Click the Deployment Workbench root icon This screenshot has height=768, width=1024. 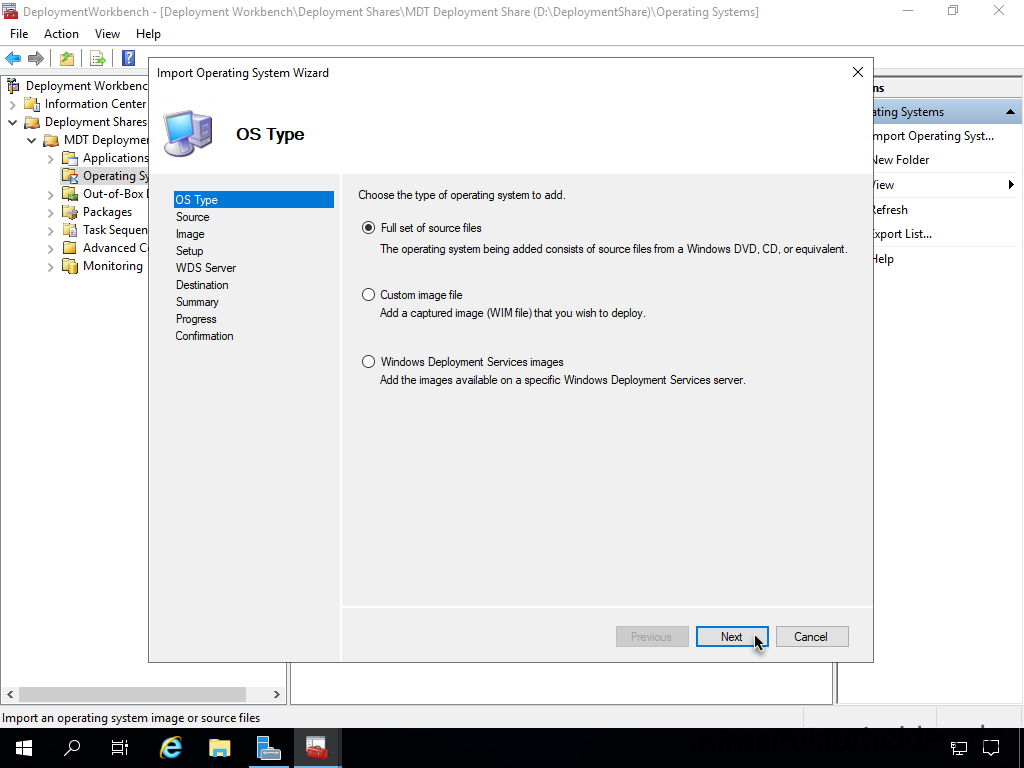point(12,86)
